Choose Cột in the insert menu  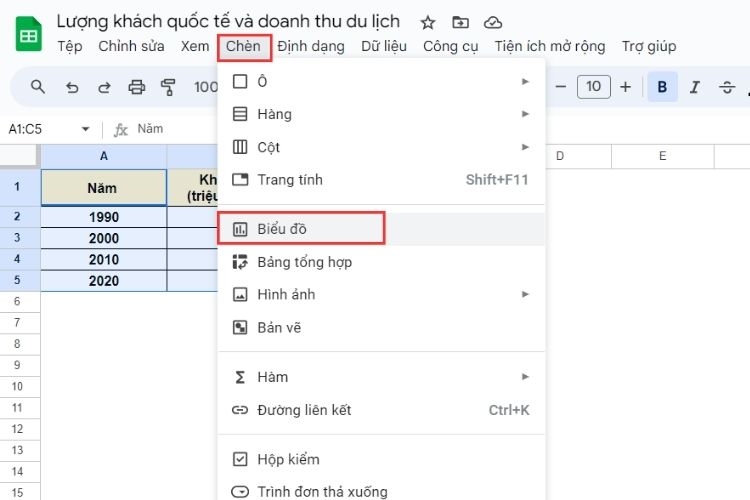point(381,147)
